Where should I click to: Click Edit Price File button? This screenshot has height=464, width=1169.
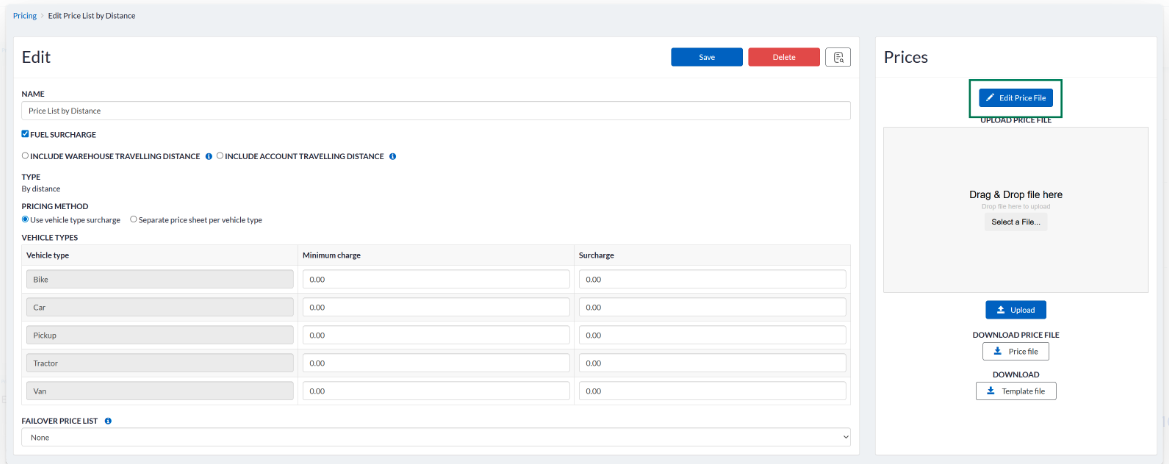pyautogui.click(x=1015, y=98)
